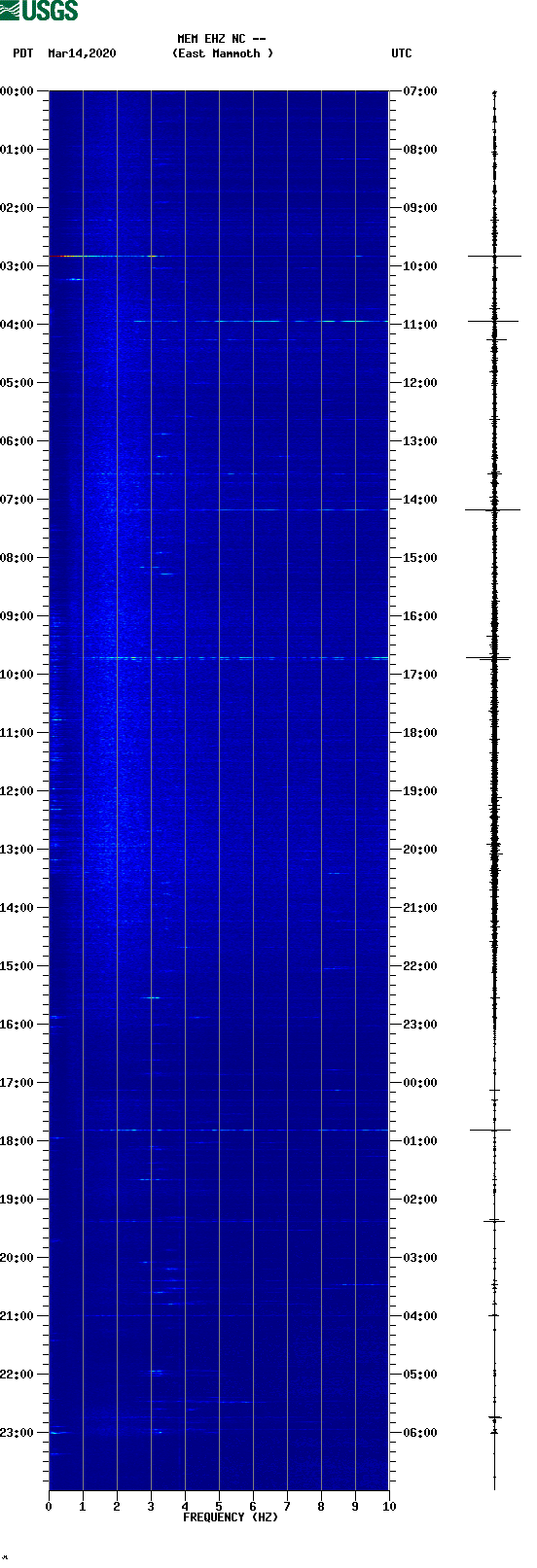Click UTC time label '11:00'

(420, 325)
